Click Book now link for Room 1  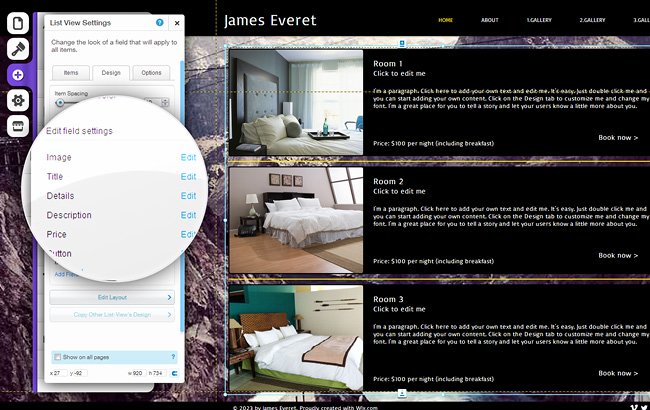(618, 138)
